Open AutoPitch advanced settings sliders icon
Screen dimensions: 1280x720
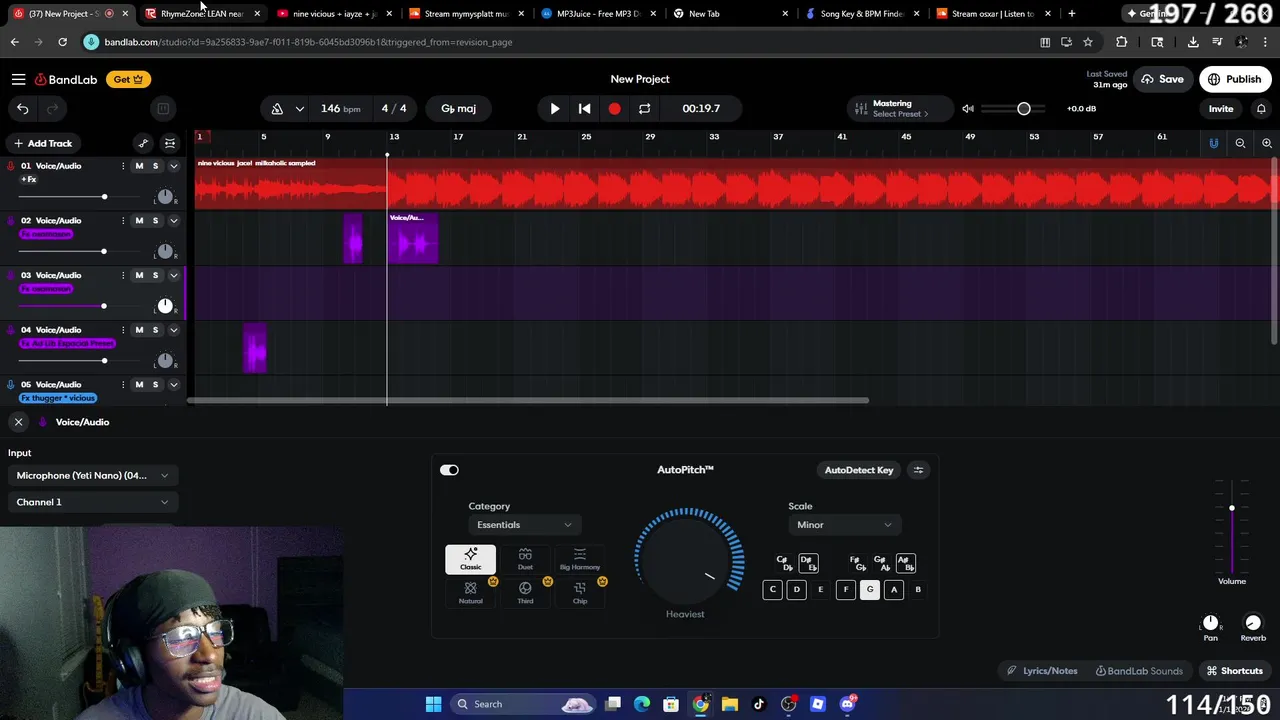coord(918,470)
